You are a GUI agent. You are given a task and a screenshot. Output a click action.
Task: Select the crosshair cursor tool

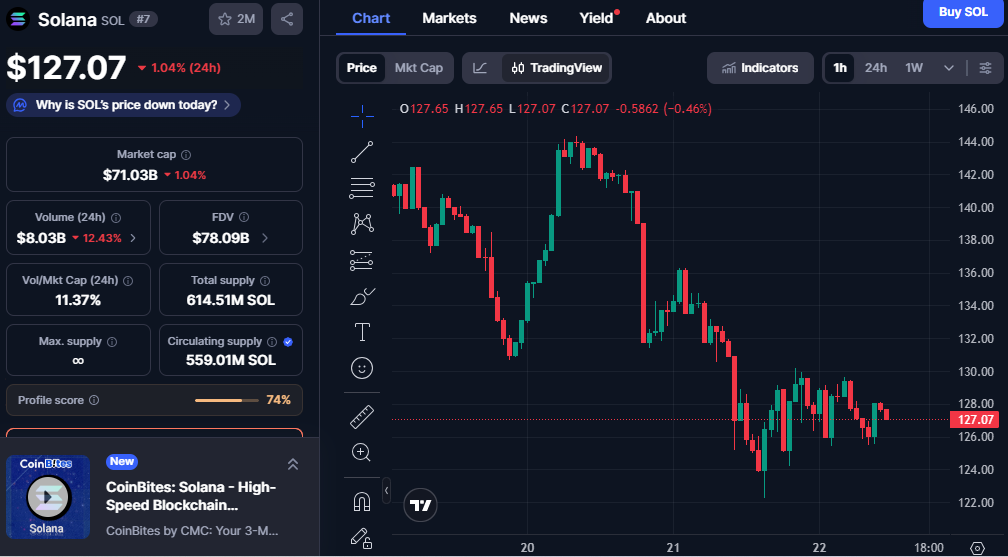[362, 114]
